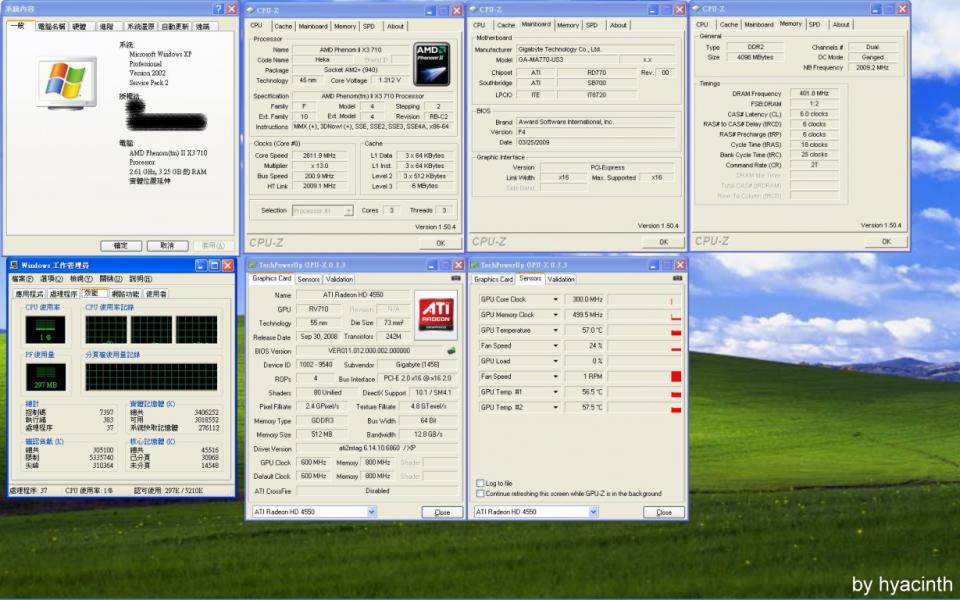Open the SPD tab in the CPU-Z Memory window
Image resolution: width=960 pixels, height=600 pixels.
[x=814, y=25]
